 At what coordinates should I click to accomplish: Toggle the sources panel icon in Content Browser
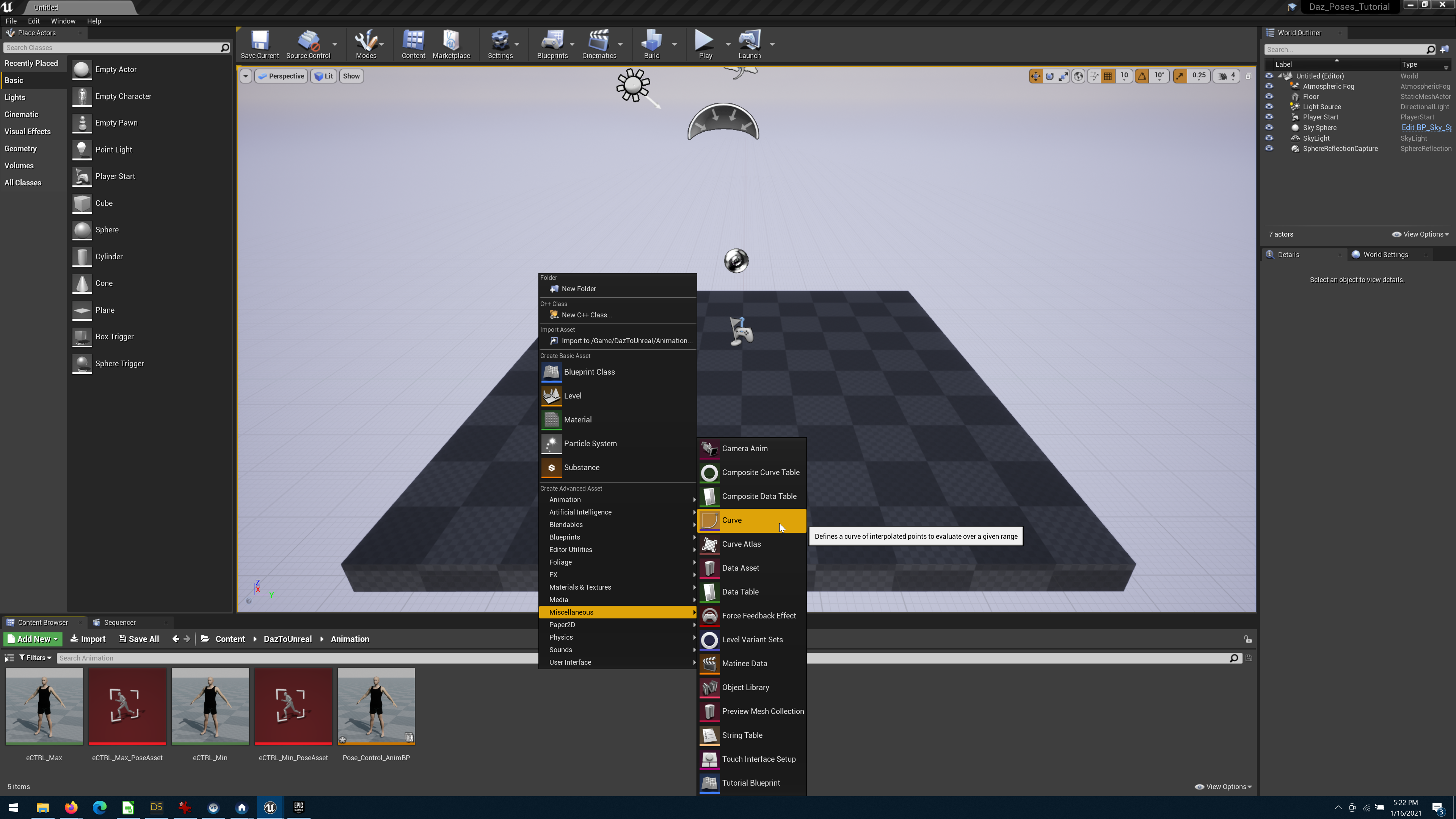coord(9,658)
